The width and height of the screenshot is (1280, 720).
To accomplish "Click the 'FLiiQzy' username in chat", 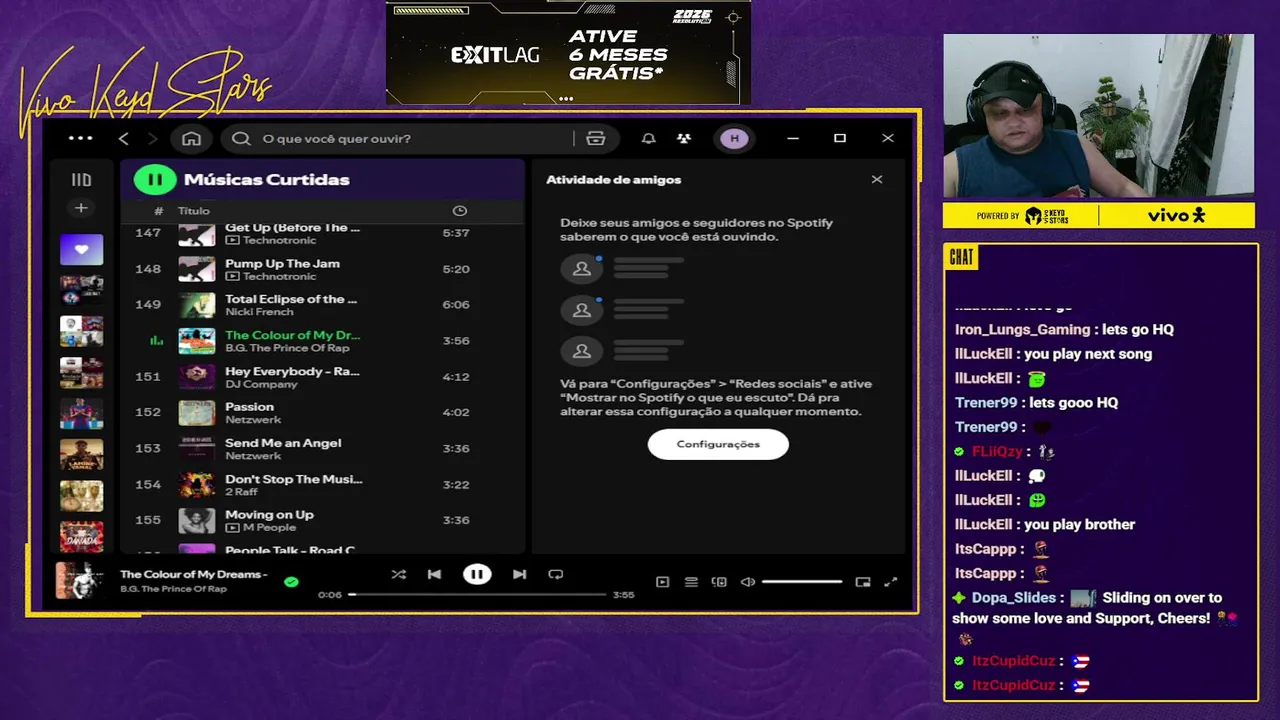I will pyautogui.click(x=997, y=452).
